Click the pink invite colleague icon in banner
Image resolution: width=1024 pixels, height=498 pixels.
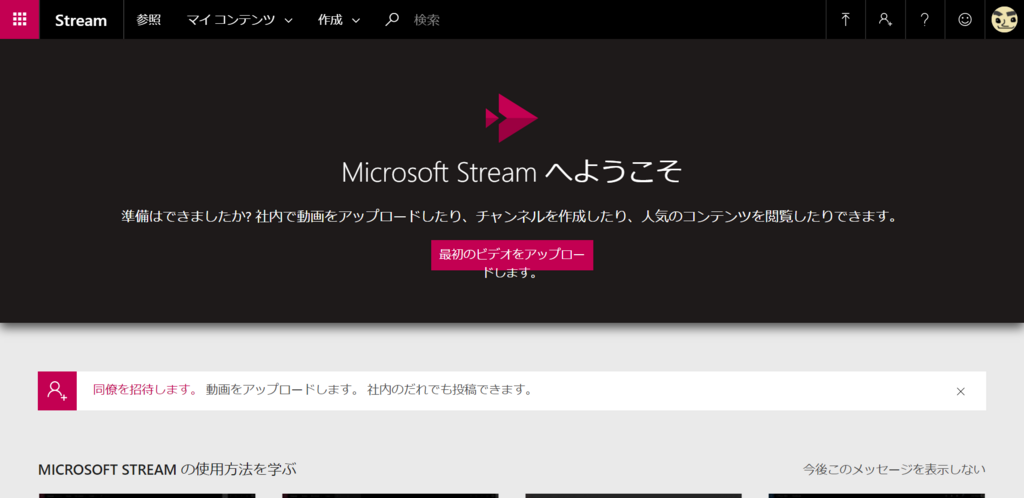click(57, 391)
